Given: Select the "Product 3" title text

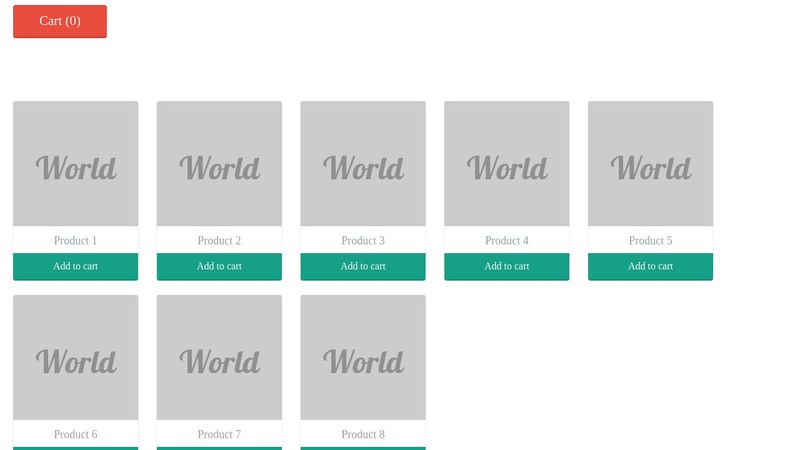Looking at the screenshot, I should (363, 240).
